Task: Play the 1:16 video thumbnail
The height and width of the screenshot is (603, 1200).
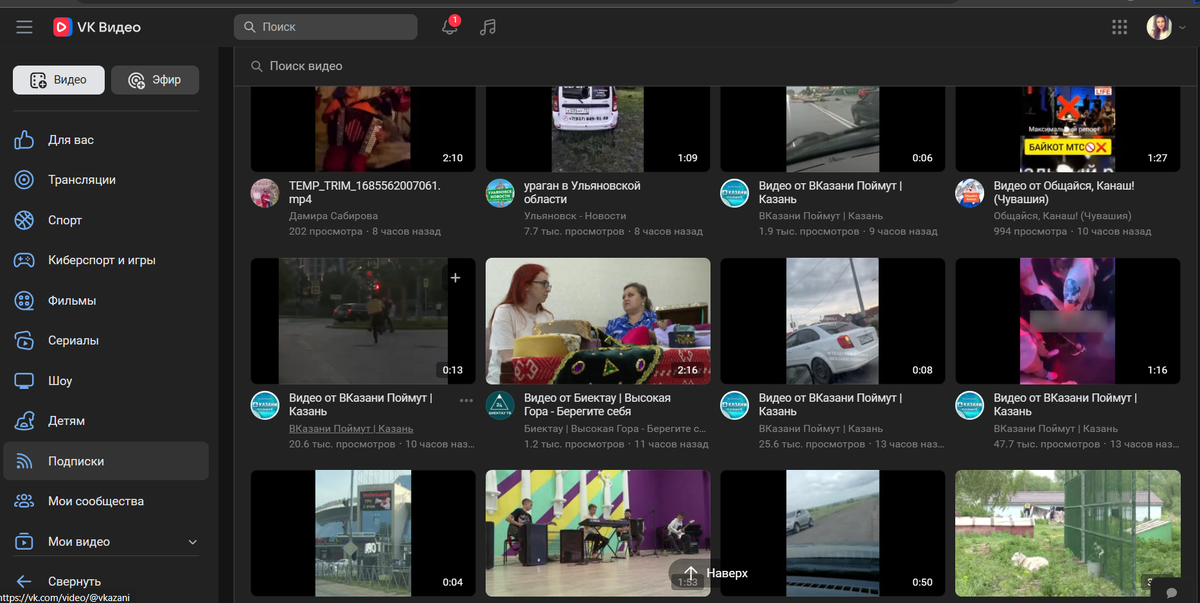Action: (1068, 321)
